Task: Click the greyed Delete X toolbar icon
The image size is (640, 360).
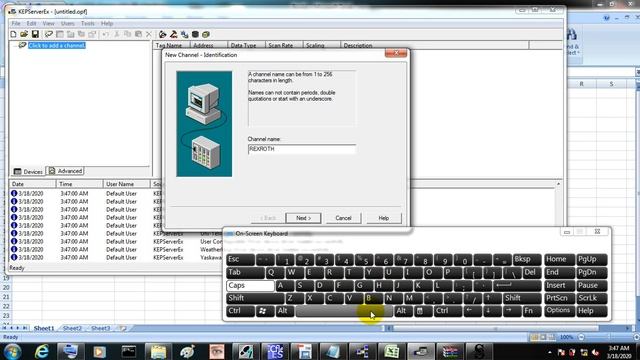Action: (x=149, y=34)
